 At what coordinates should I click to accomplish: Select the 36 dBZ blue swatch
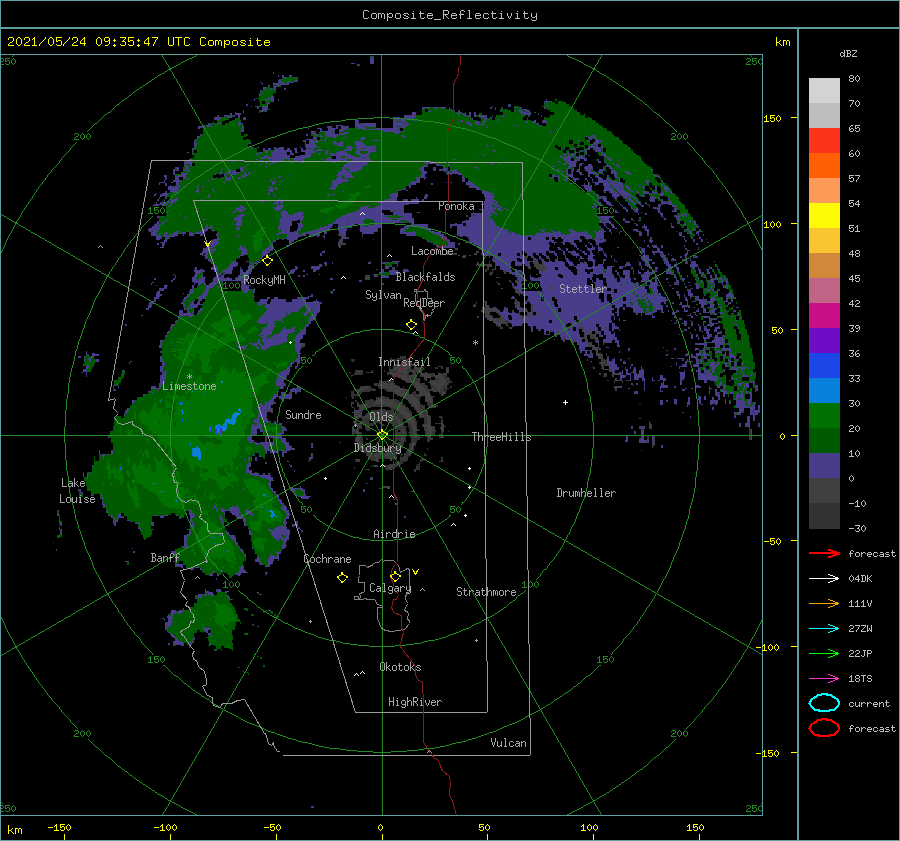(824, 365)
